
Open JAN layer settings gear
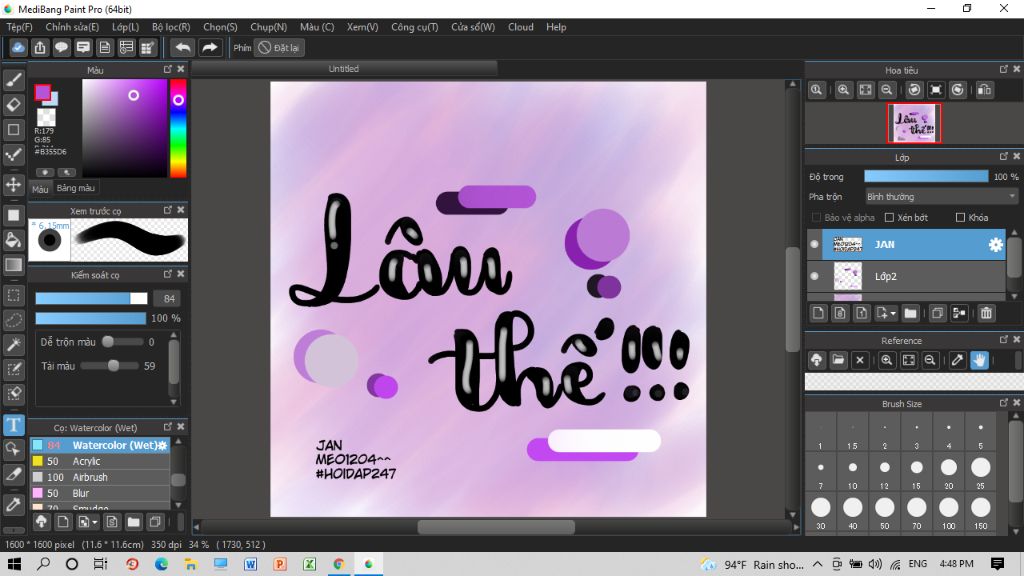coord(995,244)
